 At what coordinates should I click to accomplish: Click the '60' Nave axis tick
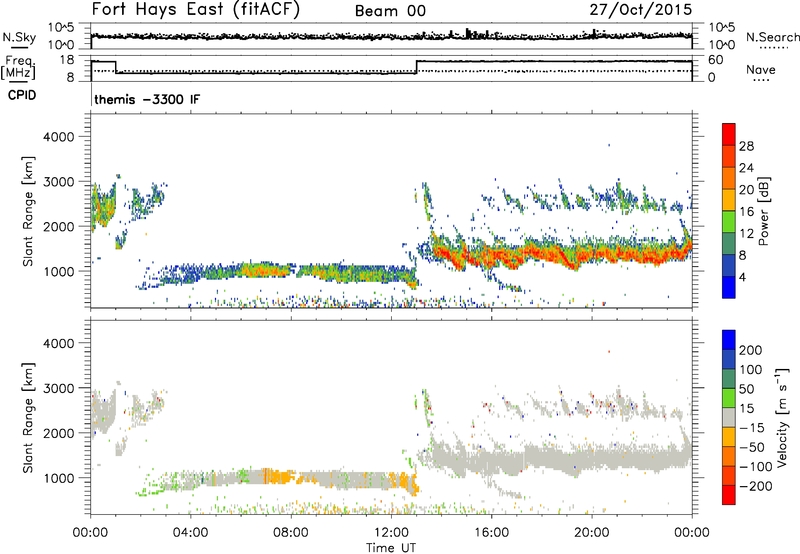[x=716, y=60]
